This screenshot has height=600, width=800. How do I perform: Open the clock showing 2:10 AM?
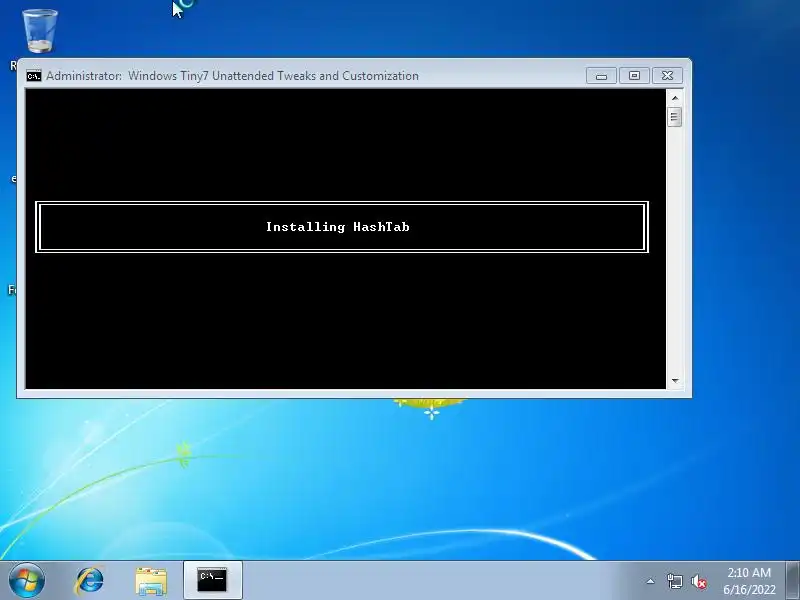pyautogui.click(x=749, y=581)
